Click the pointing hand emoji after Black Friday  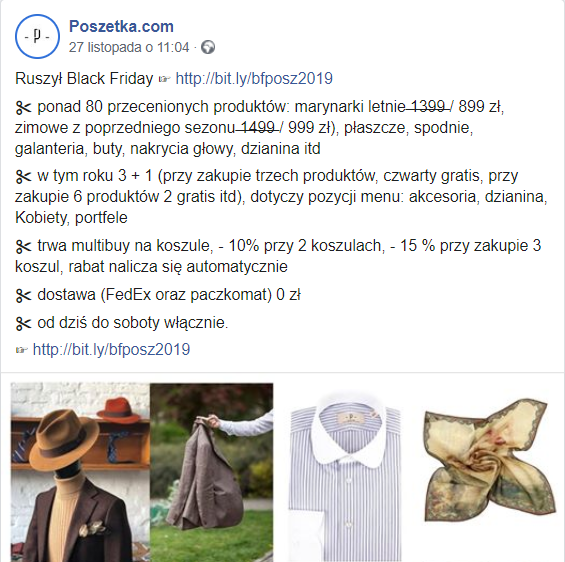(x=164, y=79)
